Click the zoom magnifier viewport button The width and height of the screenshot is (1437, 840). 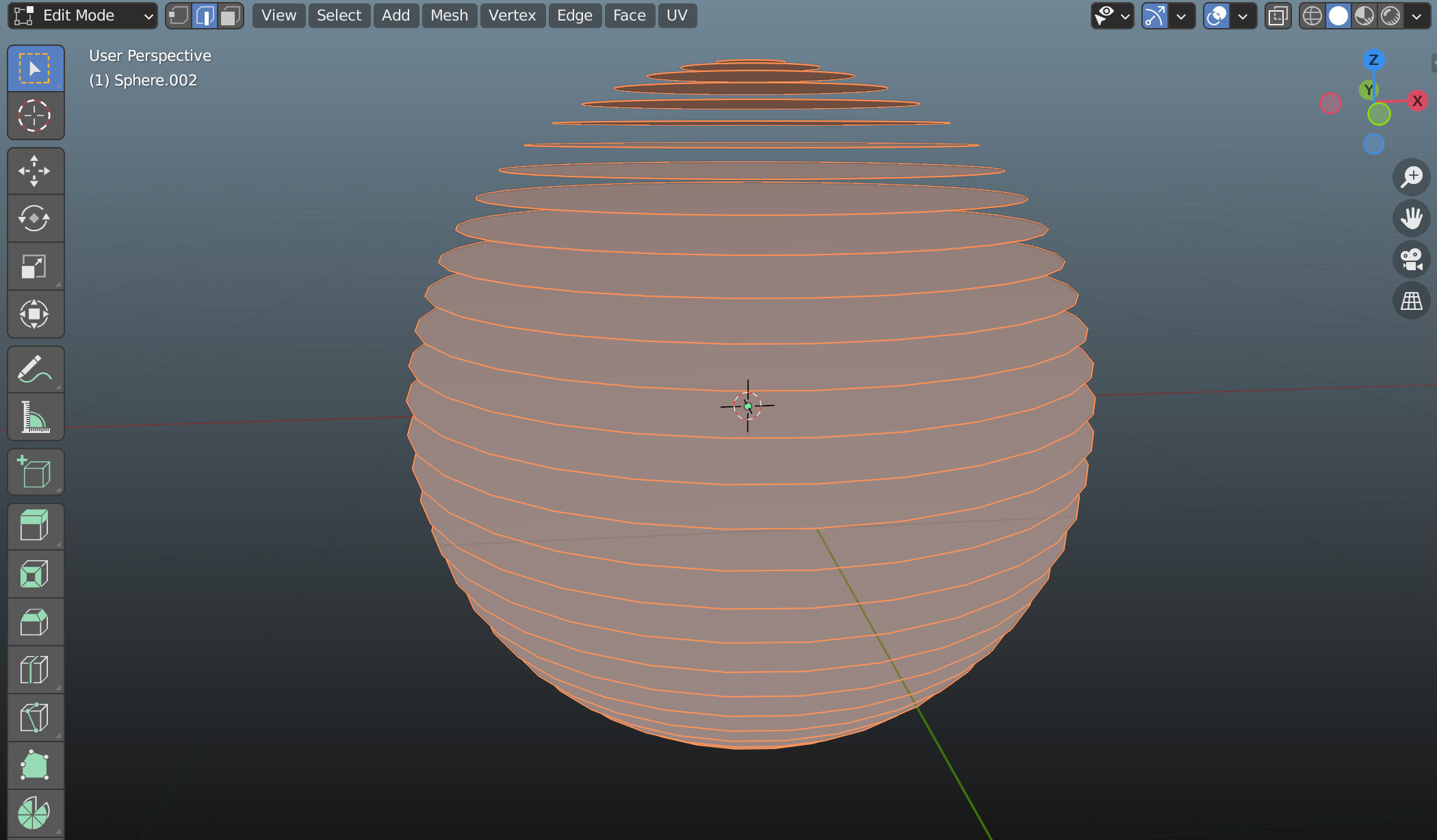point(1412,177)
